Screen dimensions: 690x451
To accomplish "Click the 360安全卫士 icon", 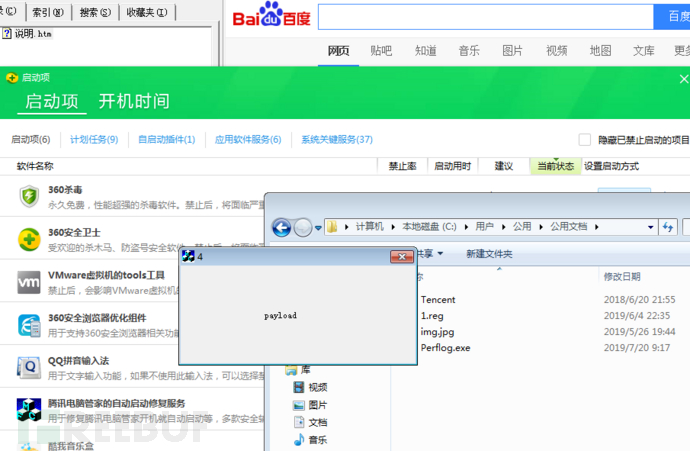I will 29,239.
